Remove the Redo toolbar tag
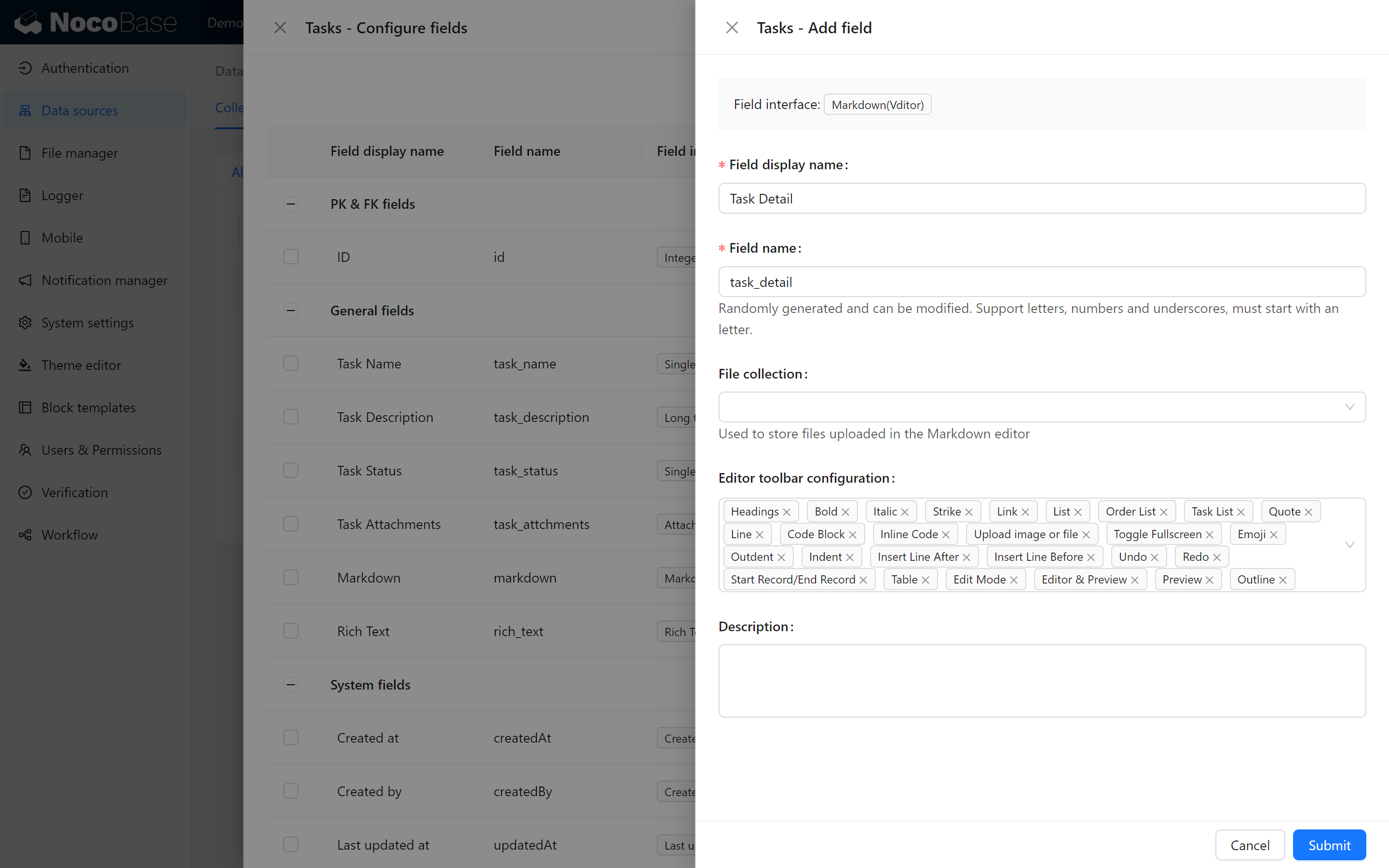Screen dimensions: 1389x868 pos(1216,557)
